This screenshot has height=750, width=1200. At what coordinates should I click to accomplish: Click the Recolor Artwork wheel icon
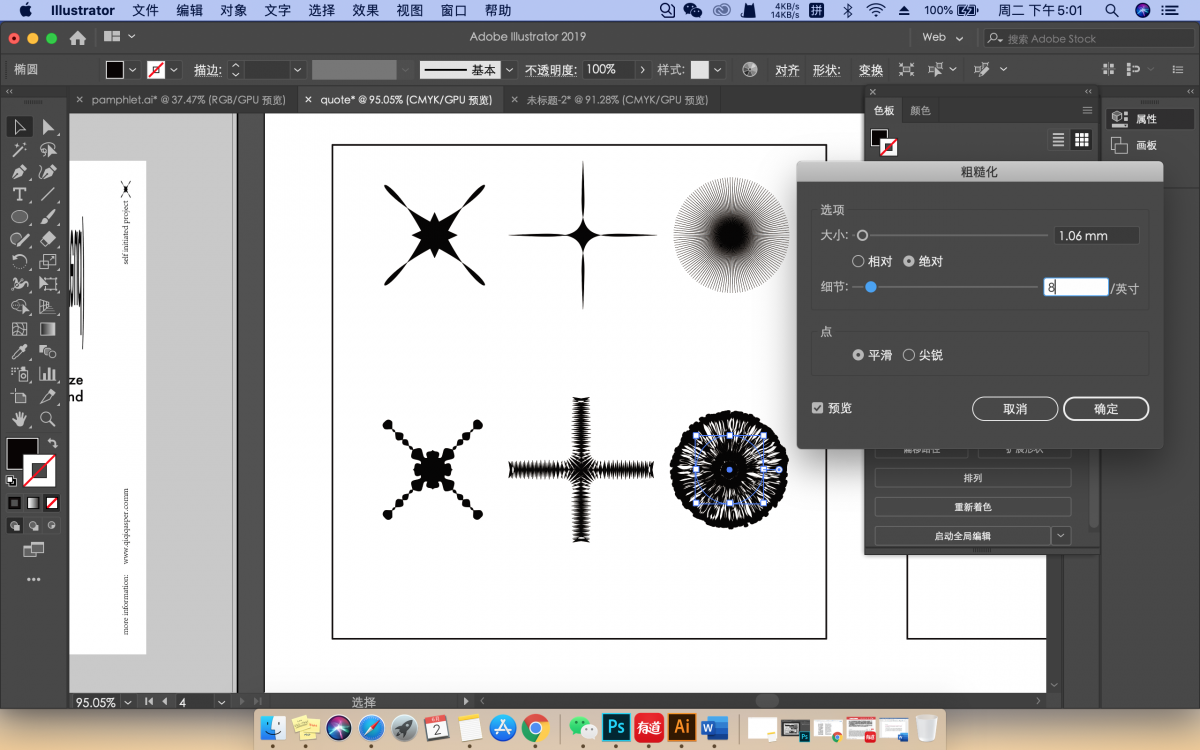(750, 70)
